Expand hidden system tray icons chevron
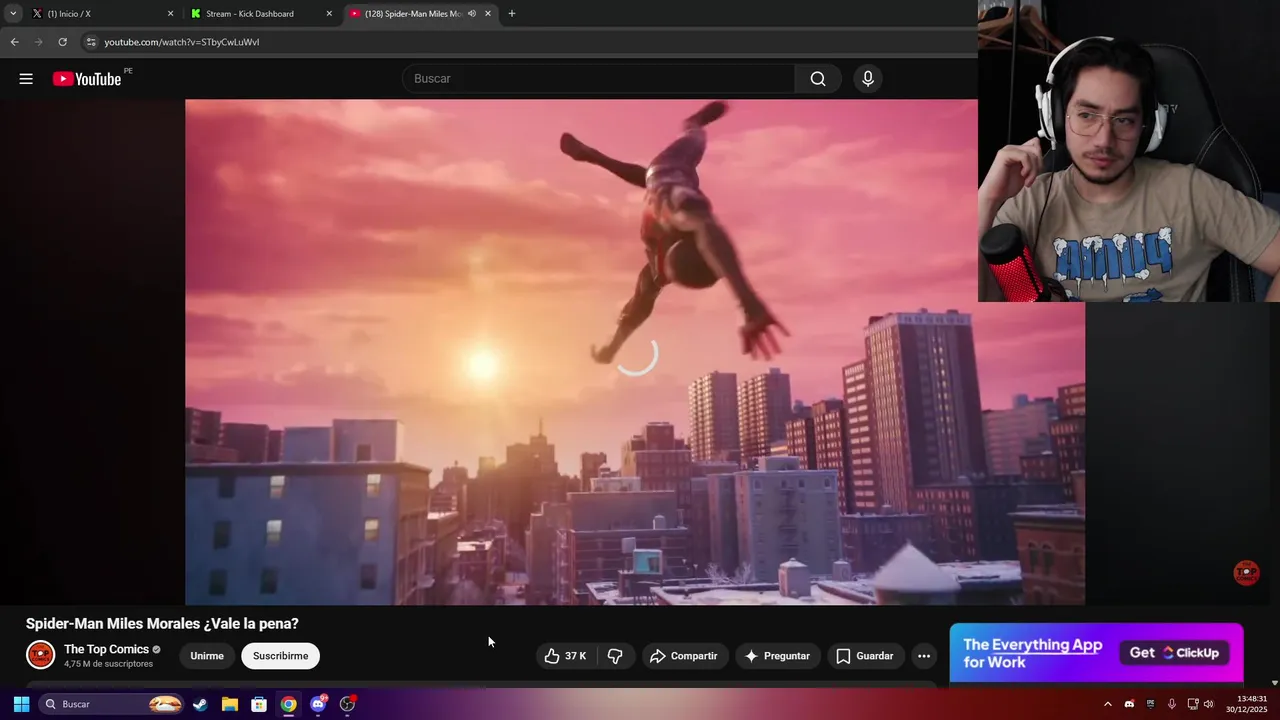The image size is (1280, 720). coord(1107,704)
